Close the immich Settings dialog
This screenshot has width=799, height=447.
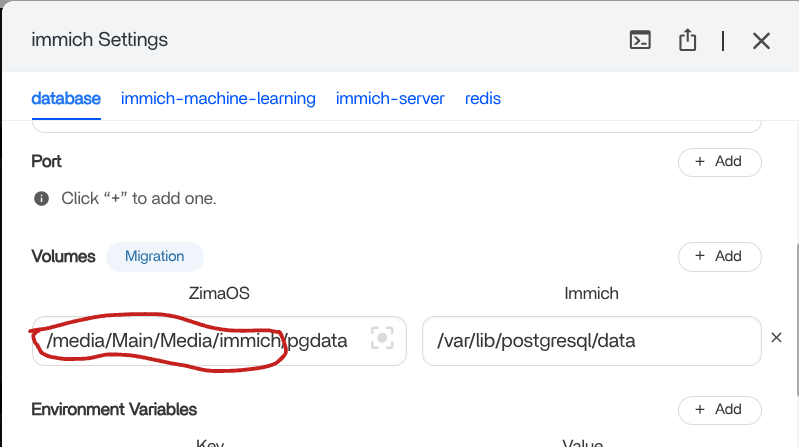[761, 41]
